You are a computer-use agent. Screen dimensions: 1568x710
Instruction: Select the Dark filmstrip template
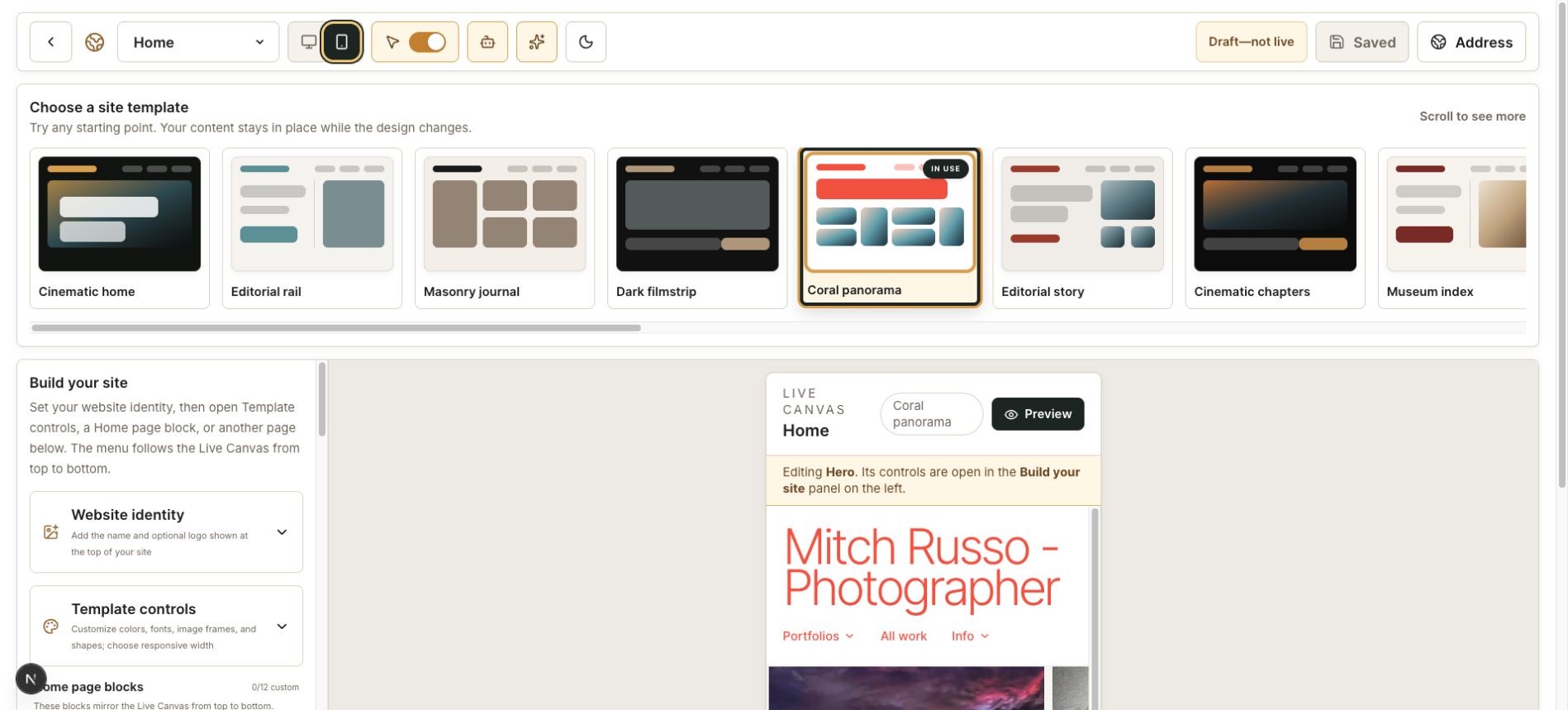pos(697,228)
